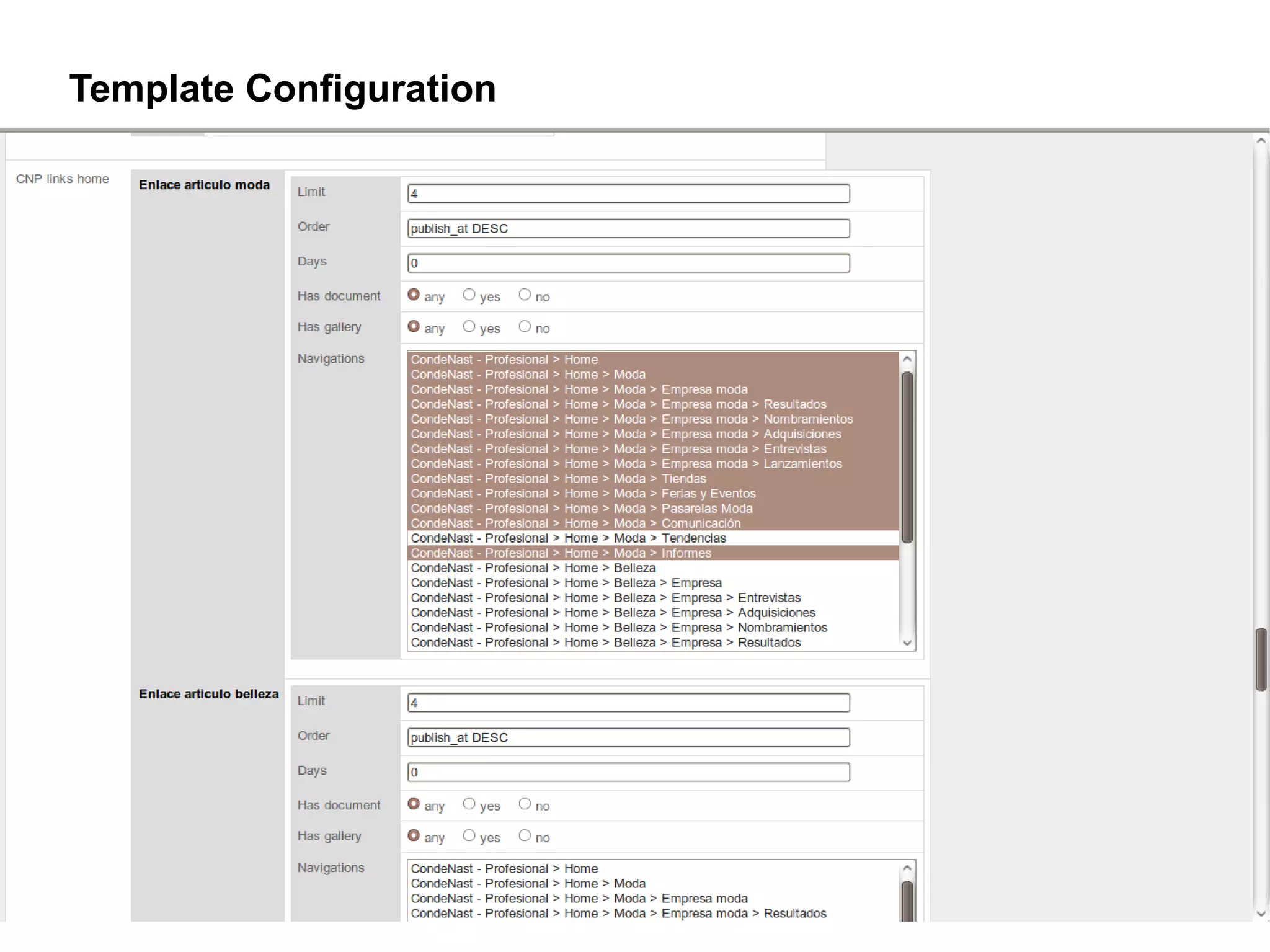Select 'Belleza > Empresa > Resultados' in moda Navigations
This screenshot has width=1270, height=952.
tap(653, 643)
